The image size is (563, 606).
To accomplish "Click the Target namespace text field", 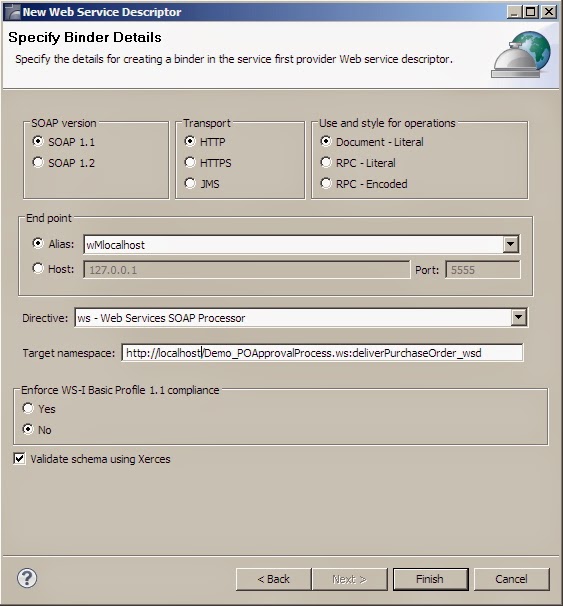I will [x=322, y=353].
